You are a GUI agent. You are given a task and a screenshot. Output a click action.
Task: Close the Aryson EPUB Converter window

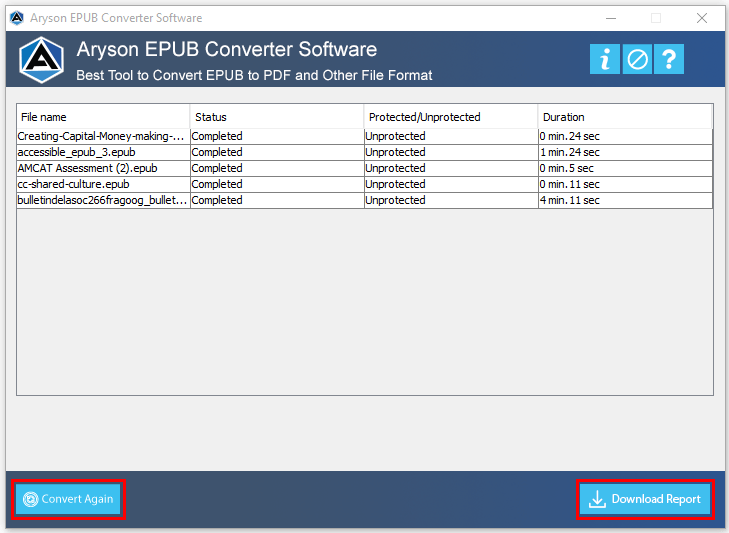702,18
